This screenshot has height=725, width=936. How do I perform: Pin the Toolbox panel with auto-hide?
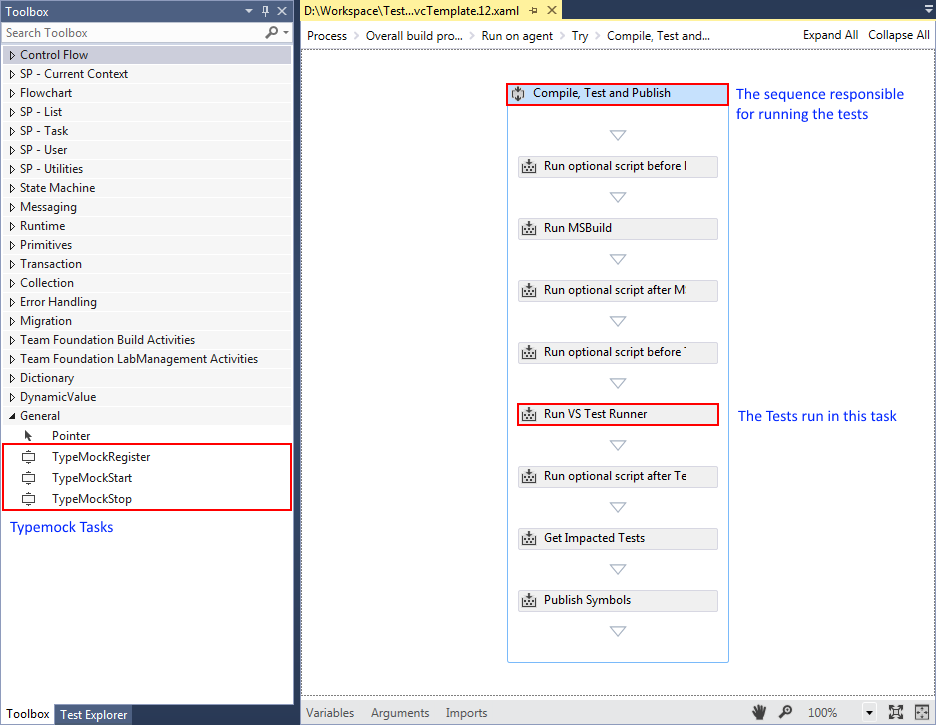[265, 11]
